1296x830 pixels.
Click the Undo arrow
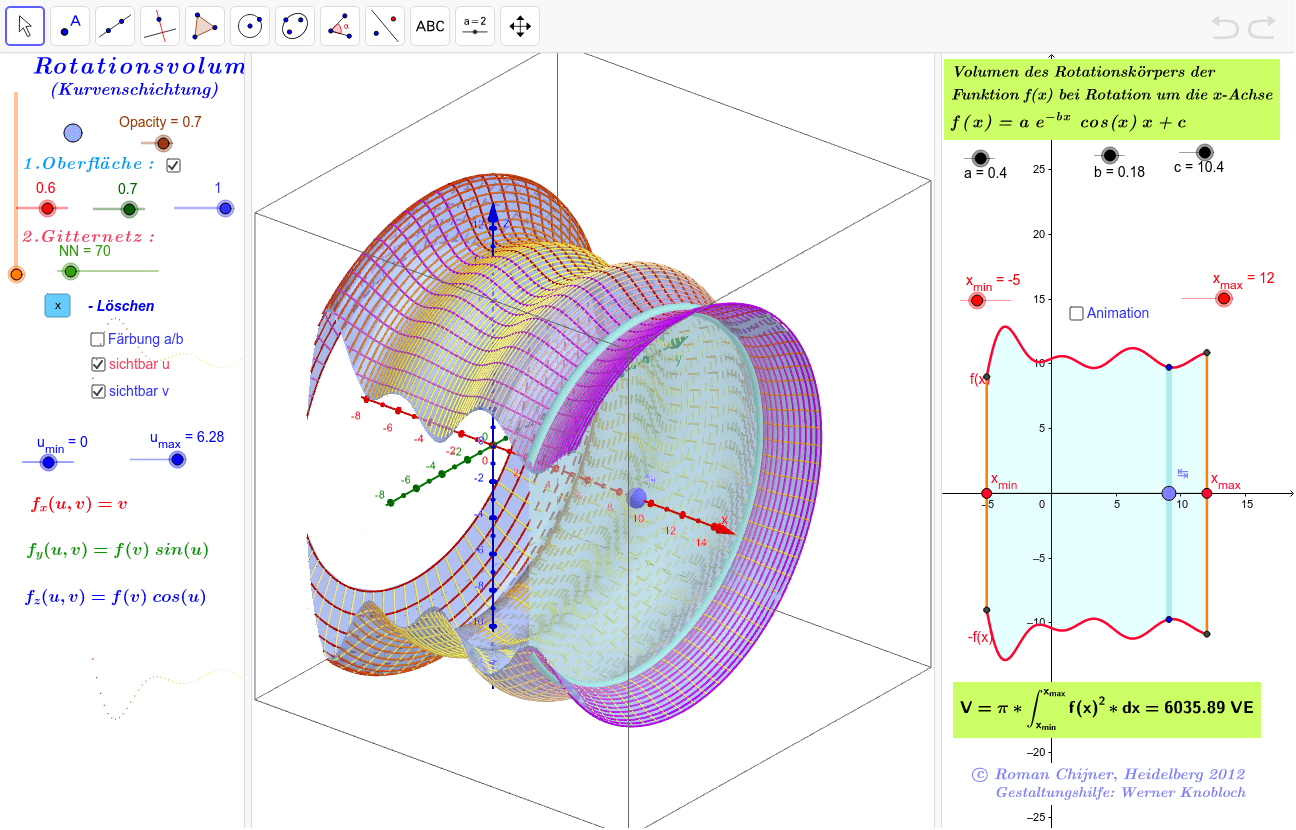click(1225, 27)
